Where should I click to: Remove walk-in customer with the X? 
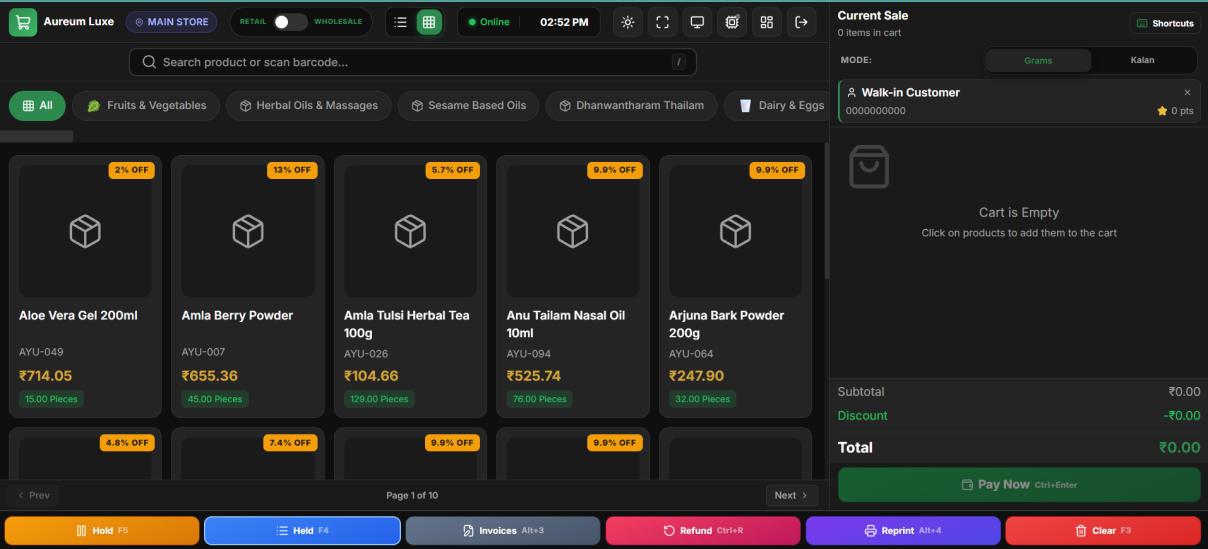[x=1187, y=92]
